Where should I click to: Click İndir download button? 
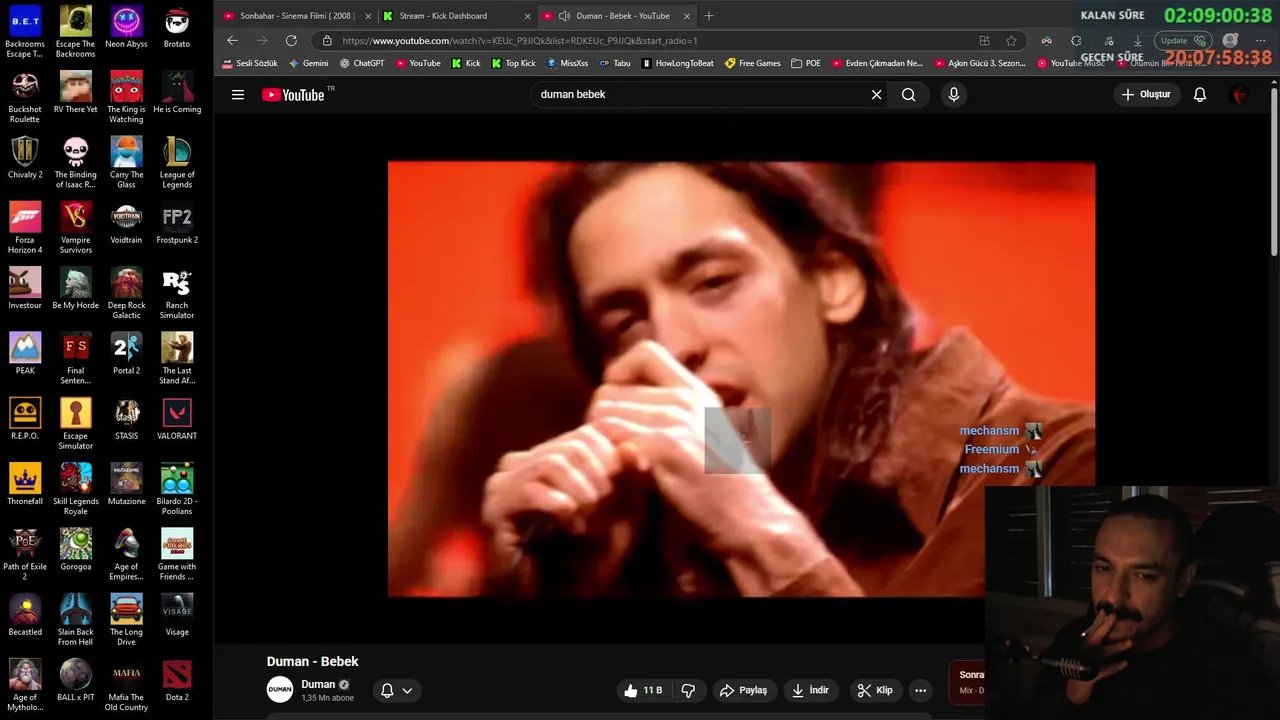810,690
